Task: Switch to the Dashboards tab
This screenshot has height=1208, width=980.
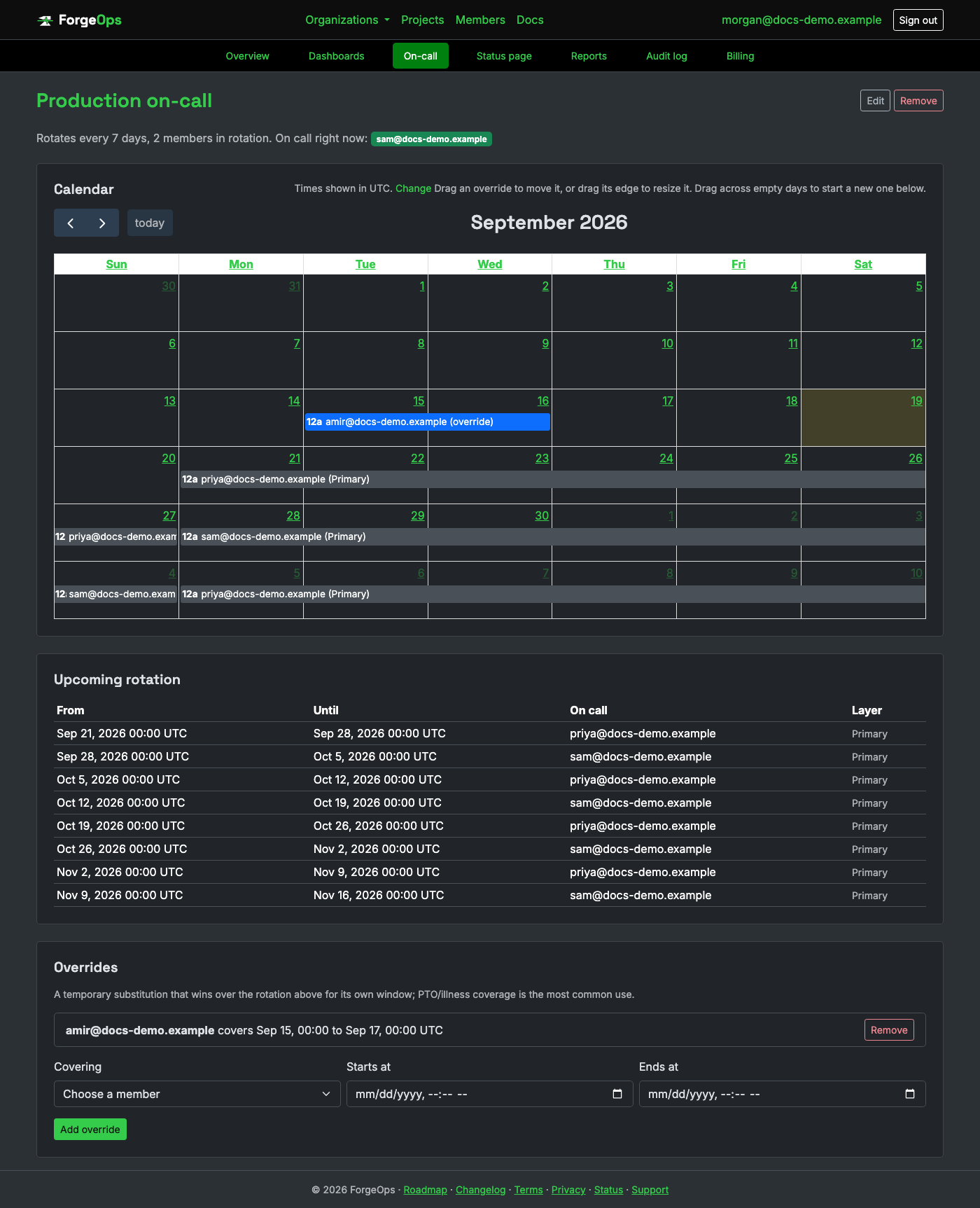Action: point(337,56)
